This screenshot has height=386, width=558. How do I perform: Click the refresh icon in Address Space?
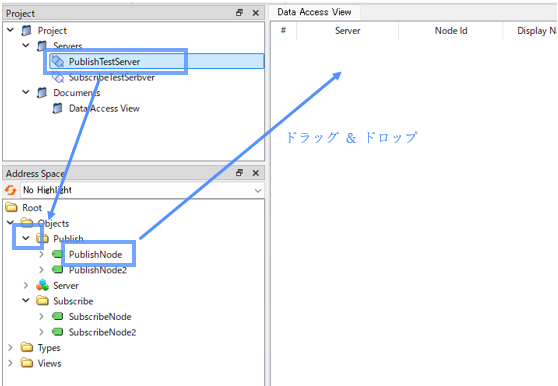pos(10,190)
